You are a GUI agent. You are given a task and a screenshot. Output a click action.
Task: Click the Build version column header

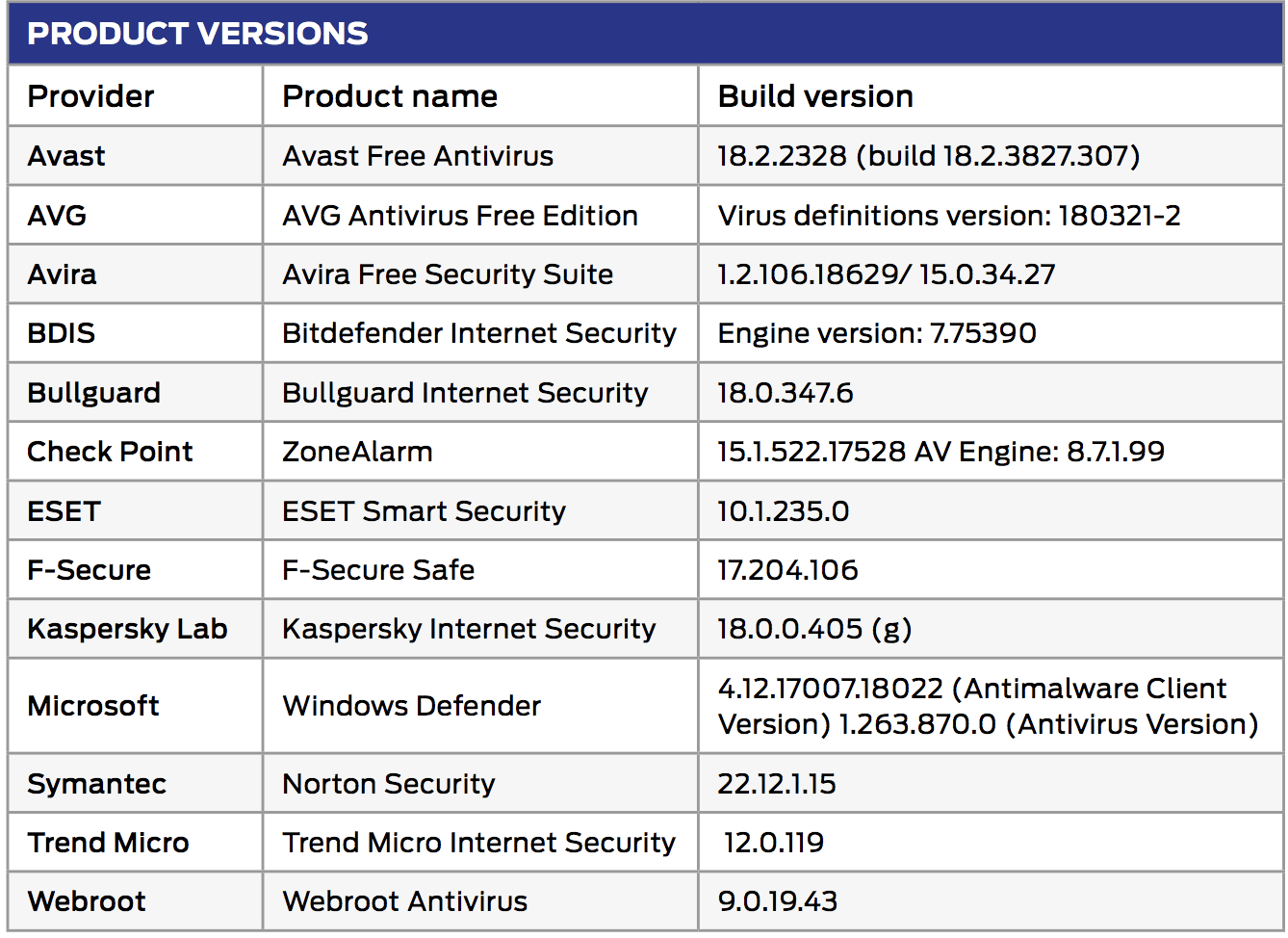[x=815, y=96]
